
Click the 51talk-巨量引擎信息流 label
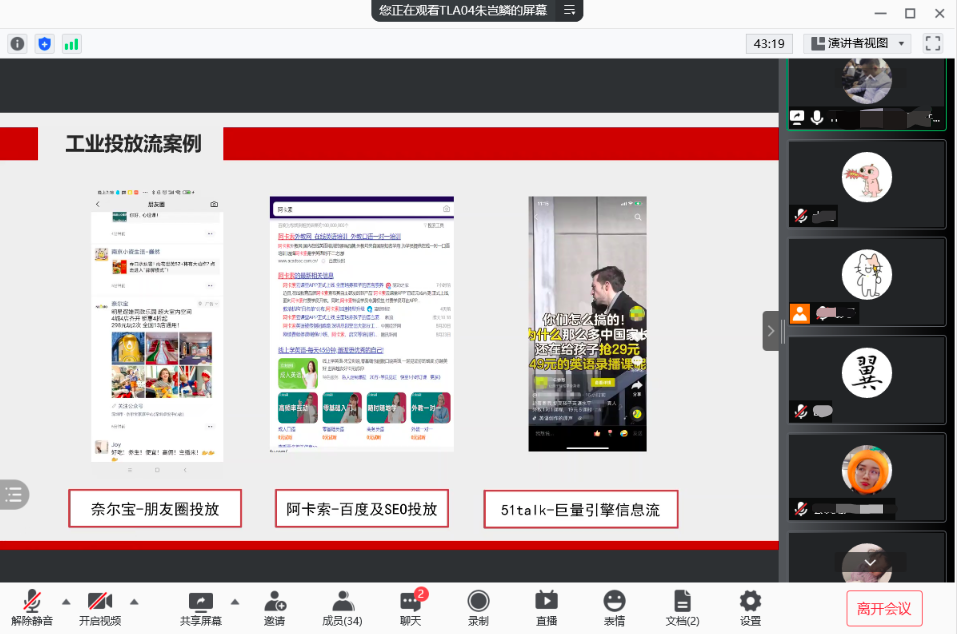click(x=580, y=510)
